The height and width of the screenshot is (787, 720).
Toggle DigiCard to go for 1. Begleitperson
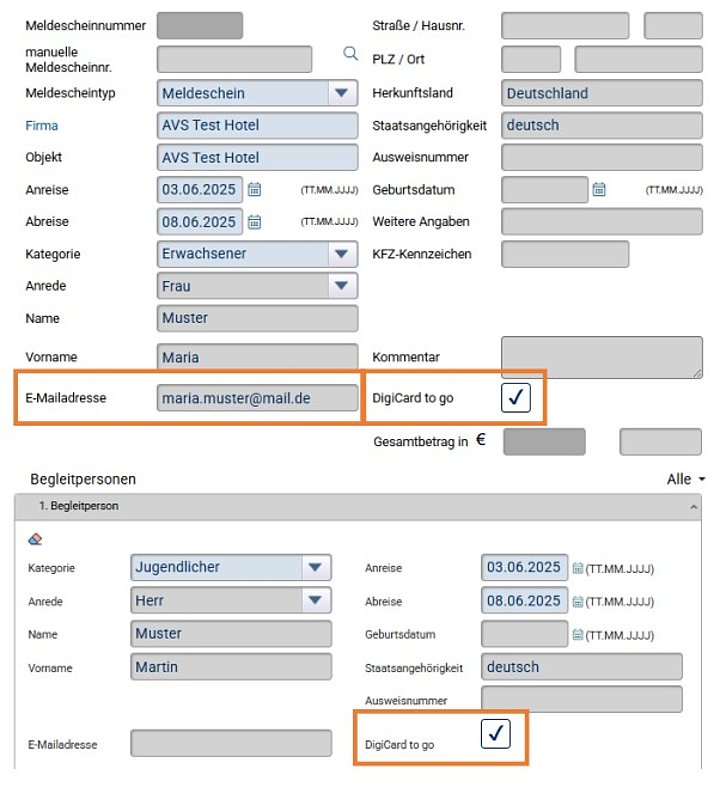pos(495,734)
